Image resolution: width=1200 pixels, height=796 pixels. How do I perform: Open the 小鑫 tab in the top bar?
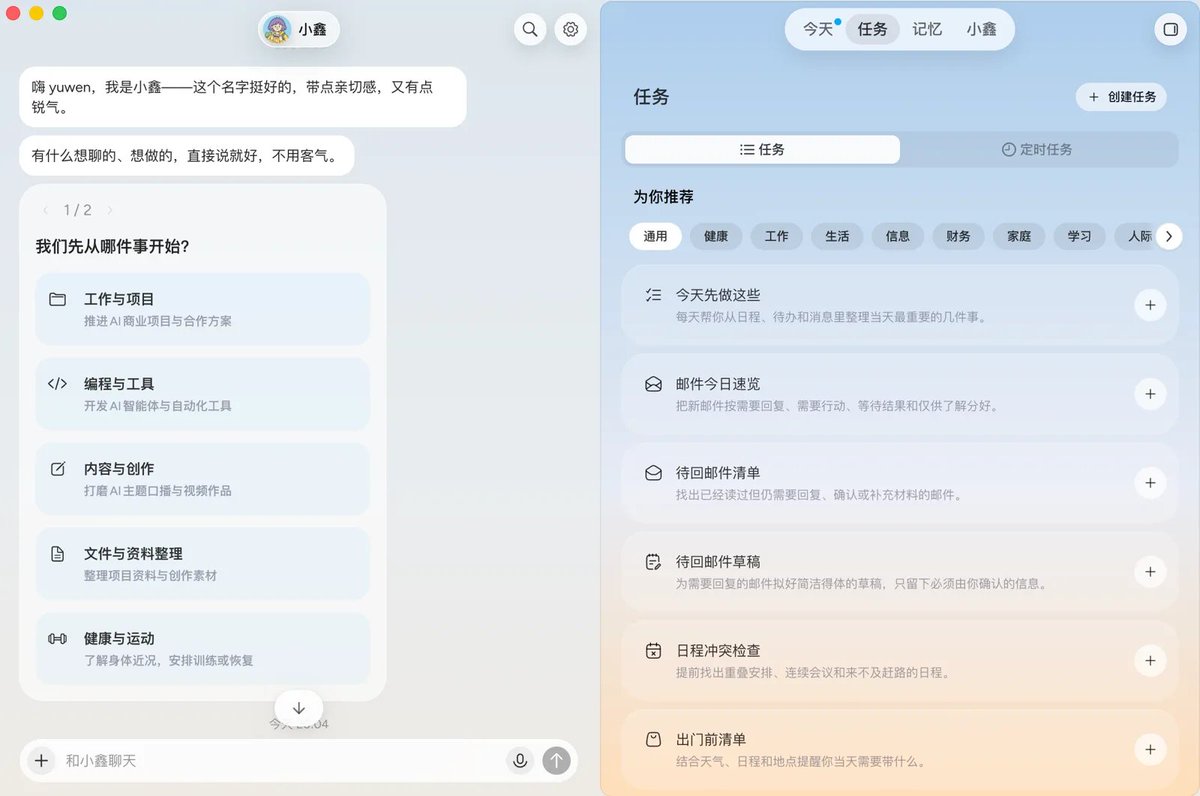(981, 30)
